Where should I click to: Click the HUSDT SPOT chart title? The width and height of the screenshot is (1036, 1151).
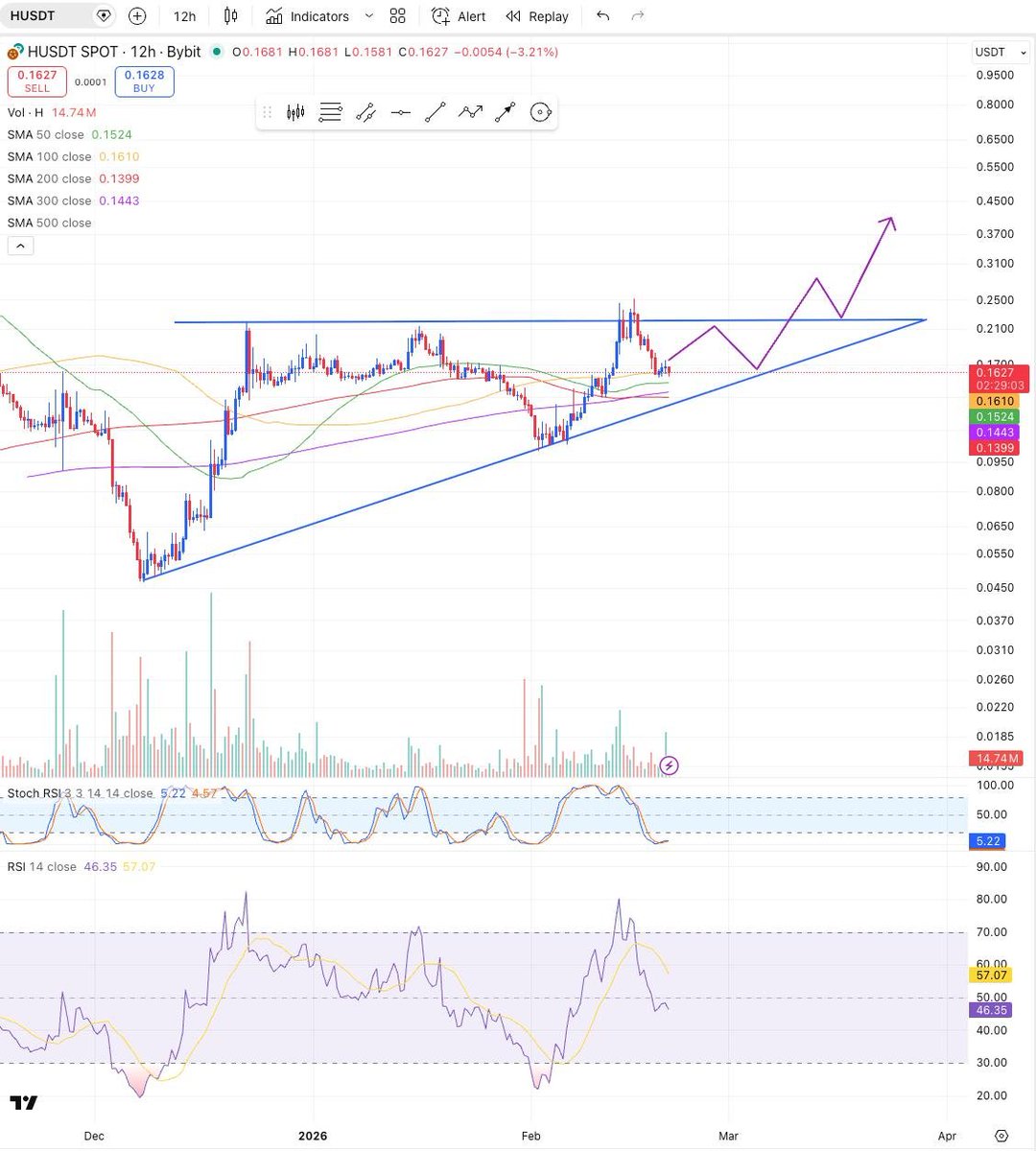click(114, 52)
